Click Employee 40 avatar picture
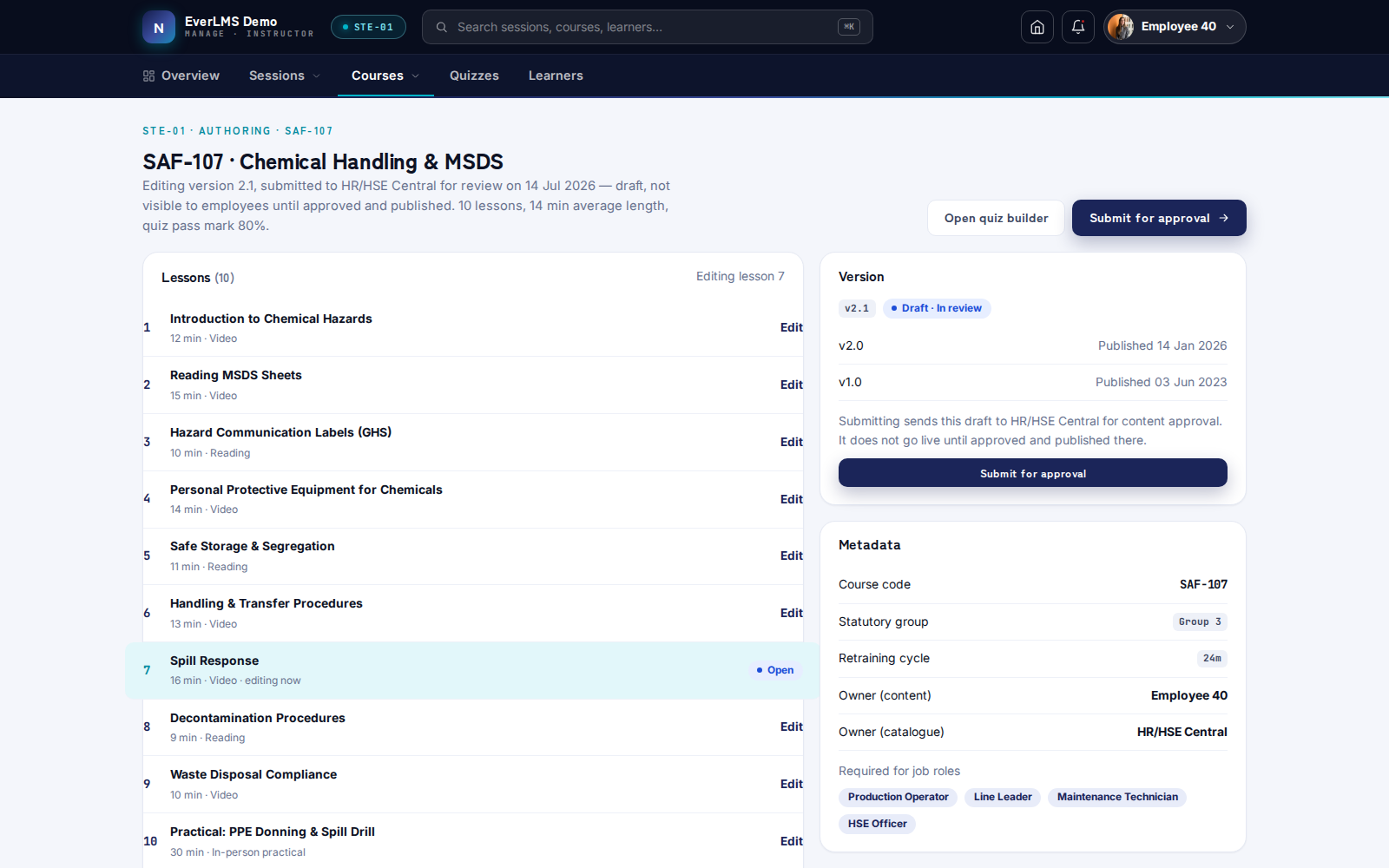This screenshot has height=868, width=1389. click(1121, 27)
